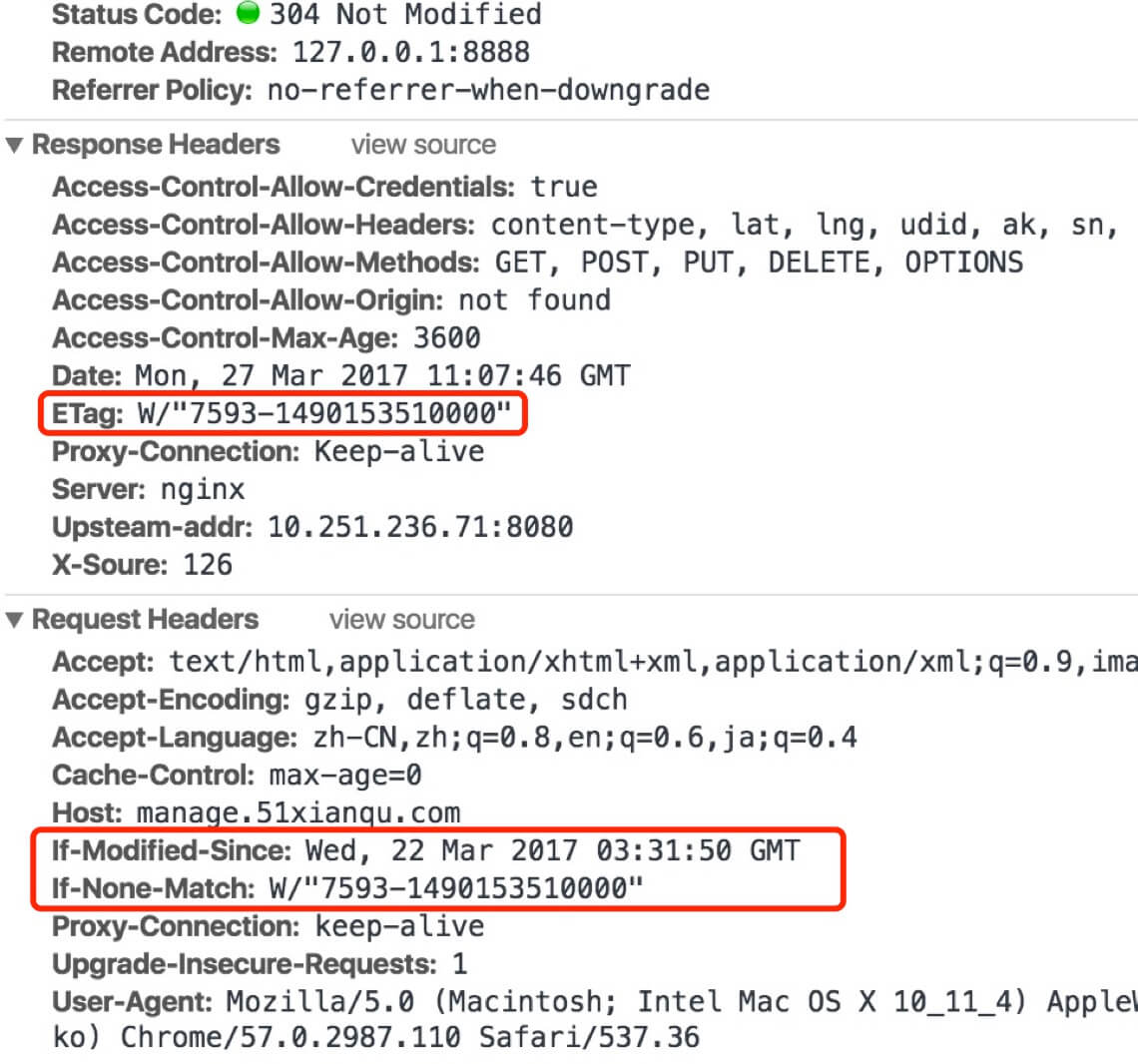The width and height of the screenshot is (1138, 1064).
Task: Click the Response Headers section title
Action: [x=156, y=145]
